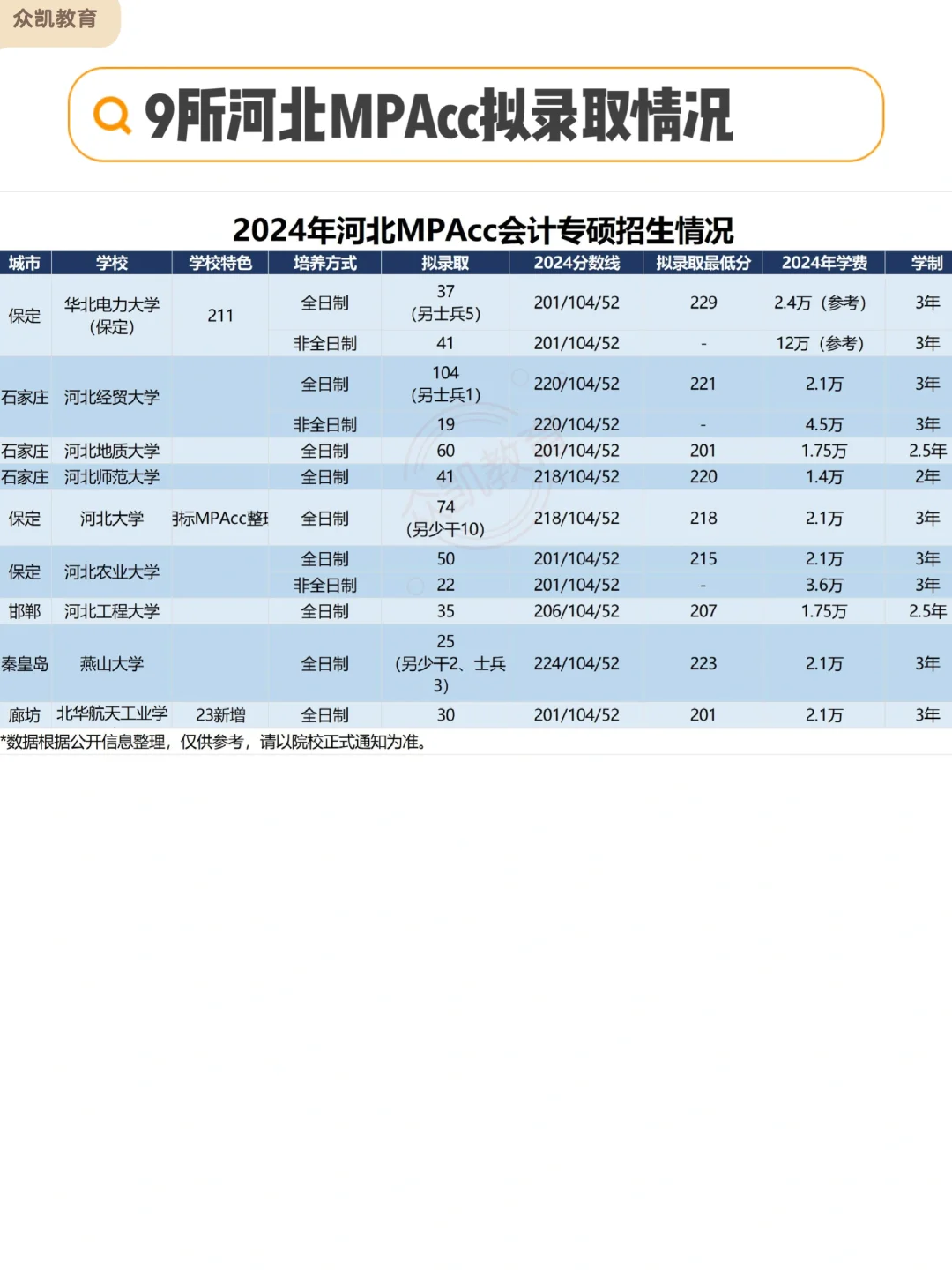Click the 城市 column header
Image resolution: width=952 pixels, height=1270 pixels.
pos(25,263)
